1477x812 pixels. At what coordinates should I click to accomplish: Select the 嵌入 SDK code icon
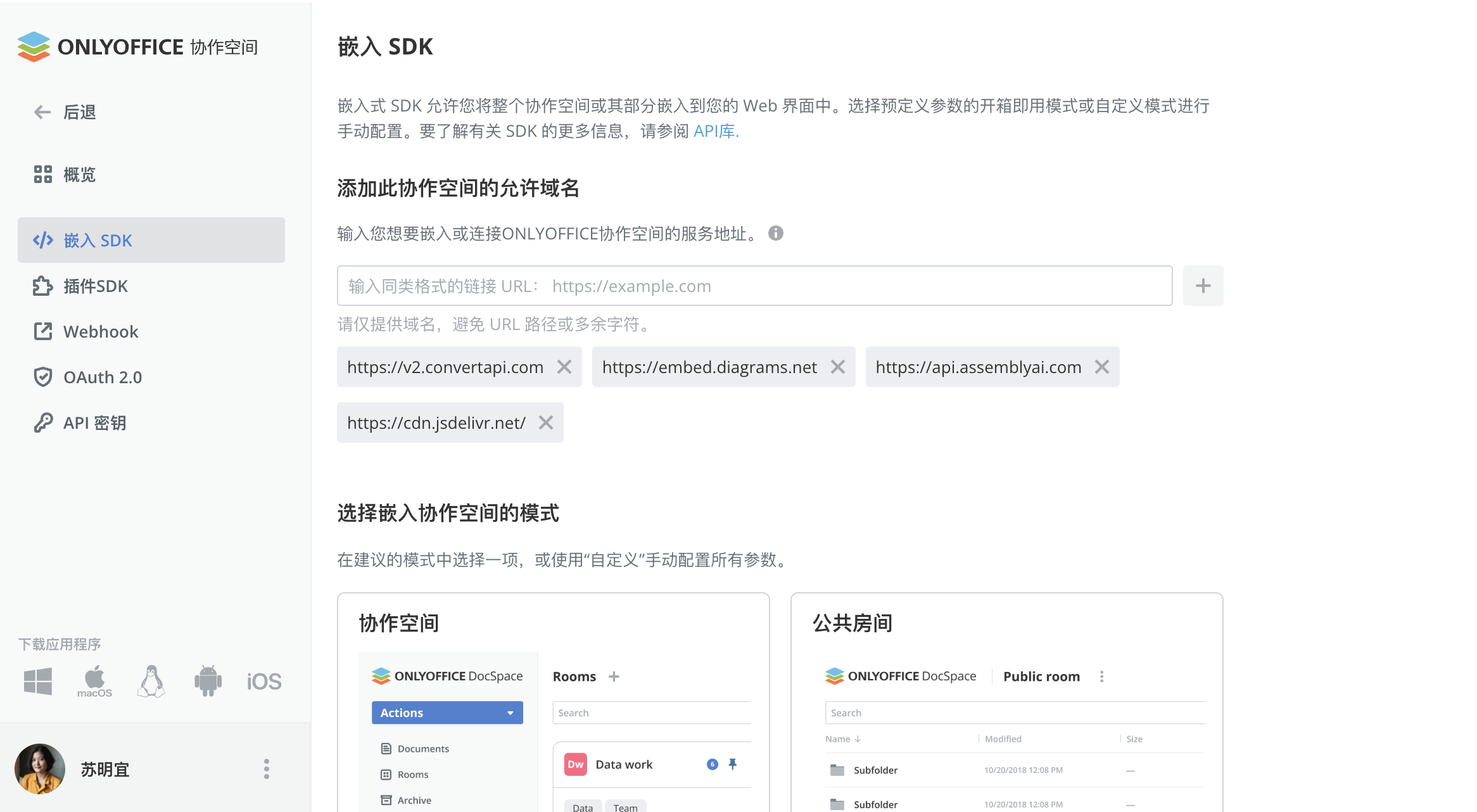click(x=43, y=241)
